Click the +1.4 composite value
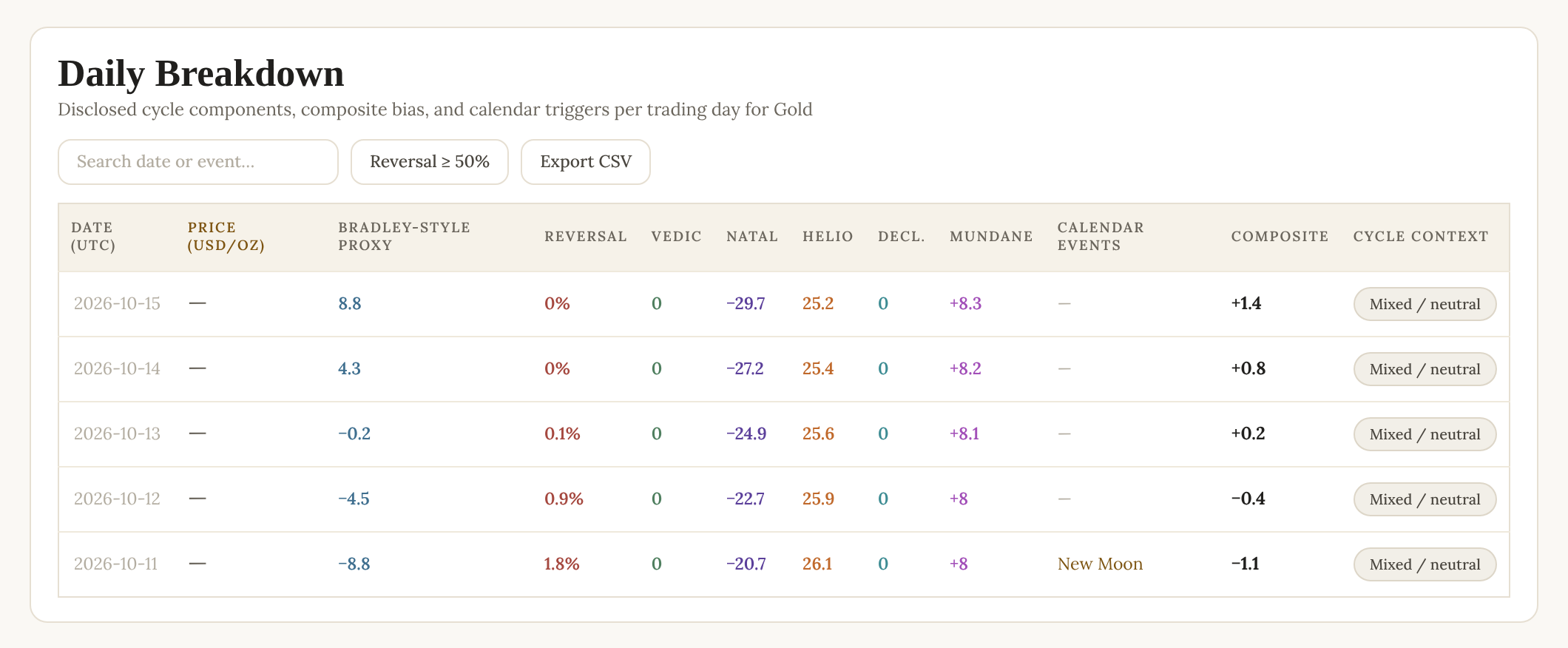Image resolution: width=1568 pixels, height=648 pixels. coord(1246,304)
